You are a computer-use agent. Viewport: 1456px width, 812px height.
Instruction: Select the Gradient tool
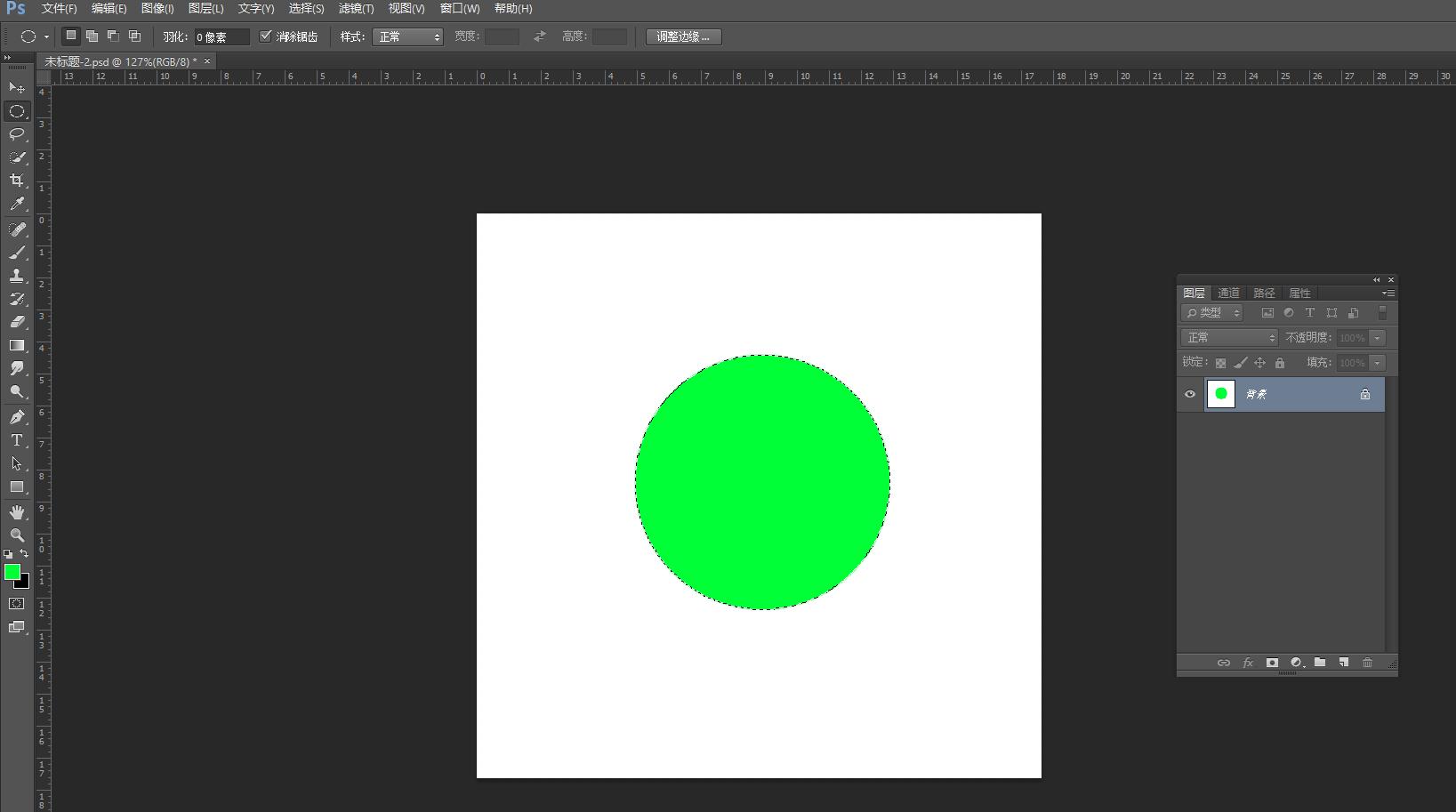(x=17, y=345)
